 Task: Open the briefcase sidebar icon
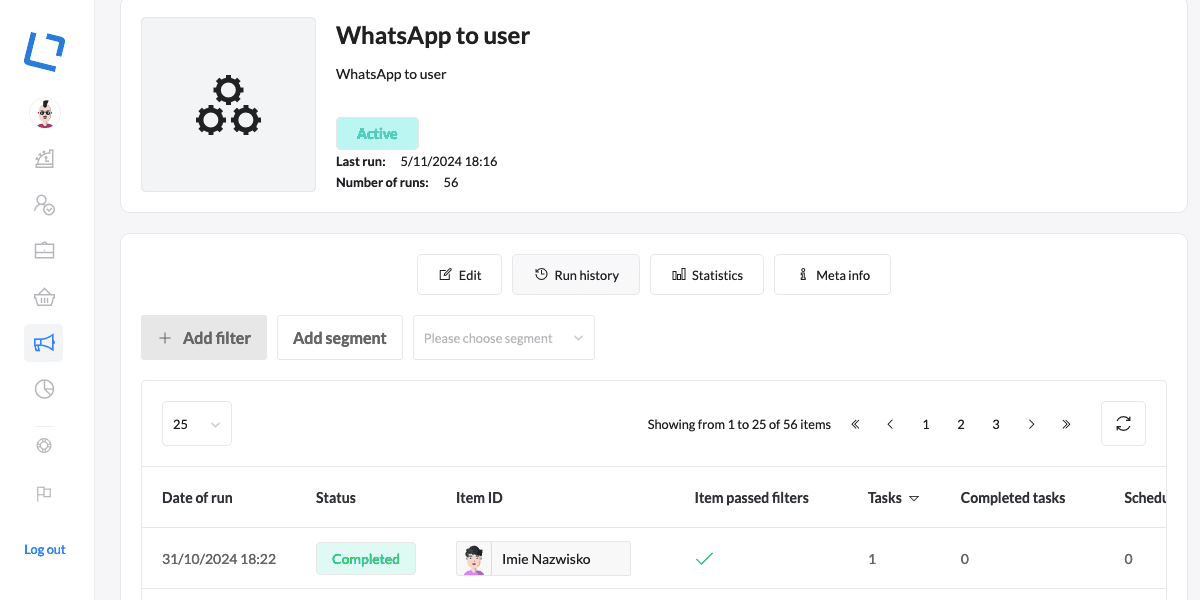pyautogui.click(x=44, y=250)
